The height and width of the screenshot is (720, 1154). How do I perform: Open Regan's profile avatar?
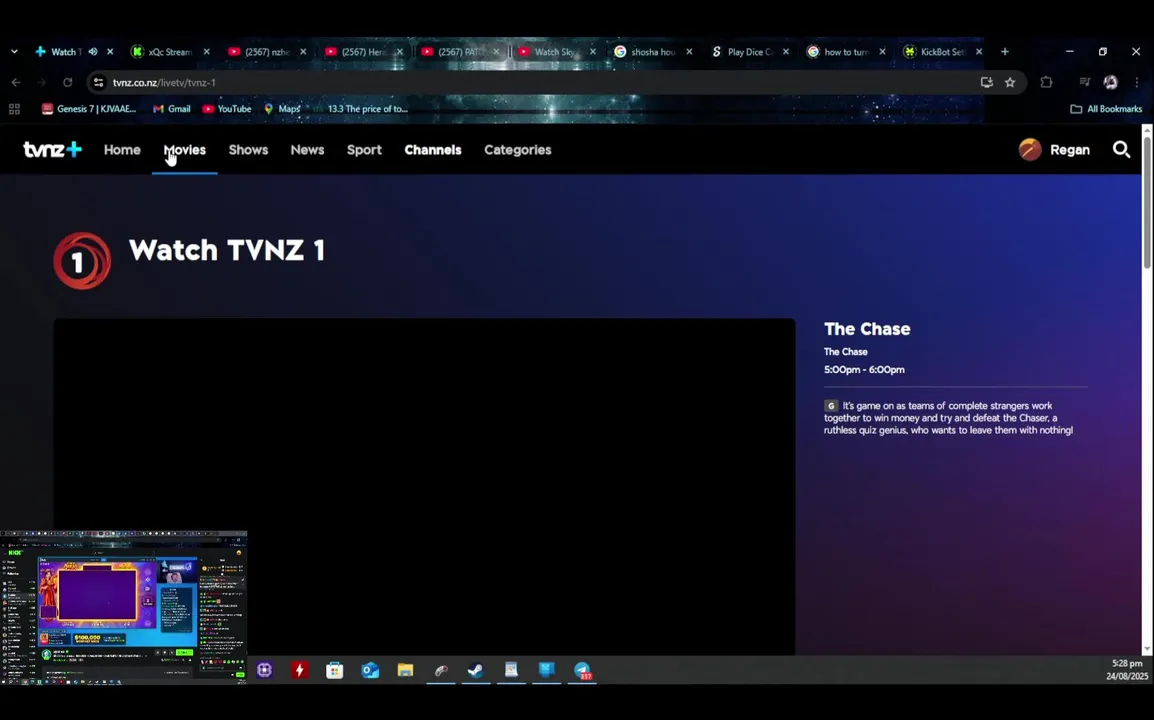(x=1030, y=149)
